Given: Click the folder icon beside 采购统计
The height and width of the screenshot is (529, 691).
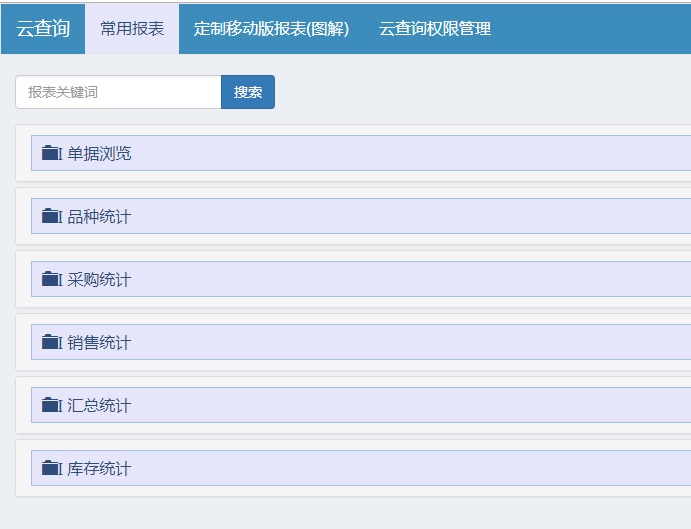Looking at the screenshot, I should pos(52,279).
